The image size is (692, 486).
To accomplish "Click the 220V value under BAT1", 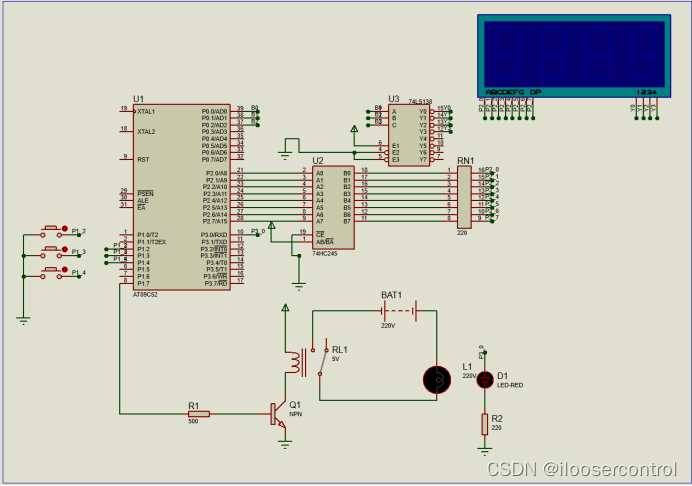I will [x=388, y=326].
